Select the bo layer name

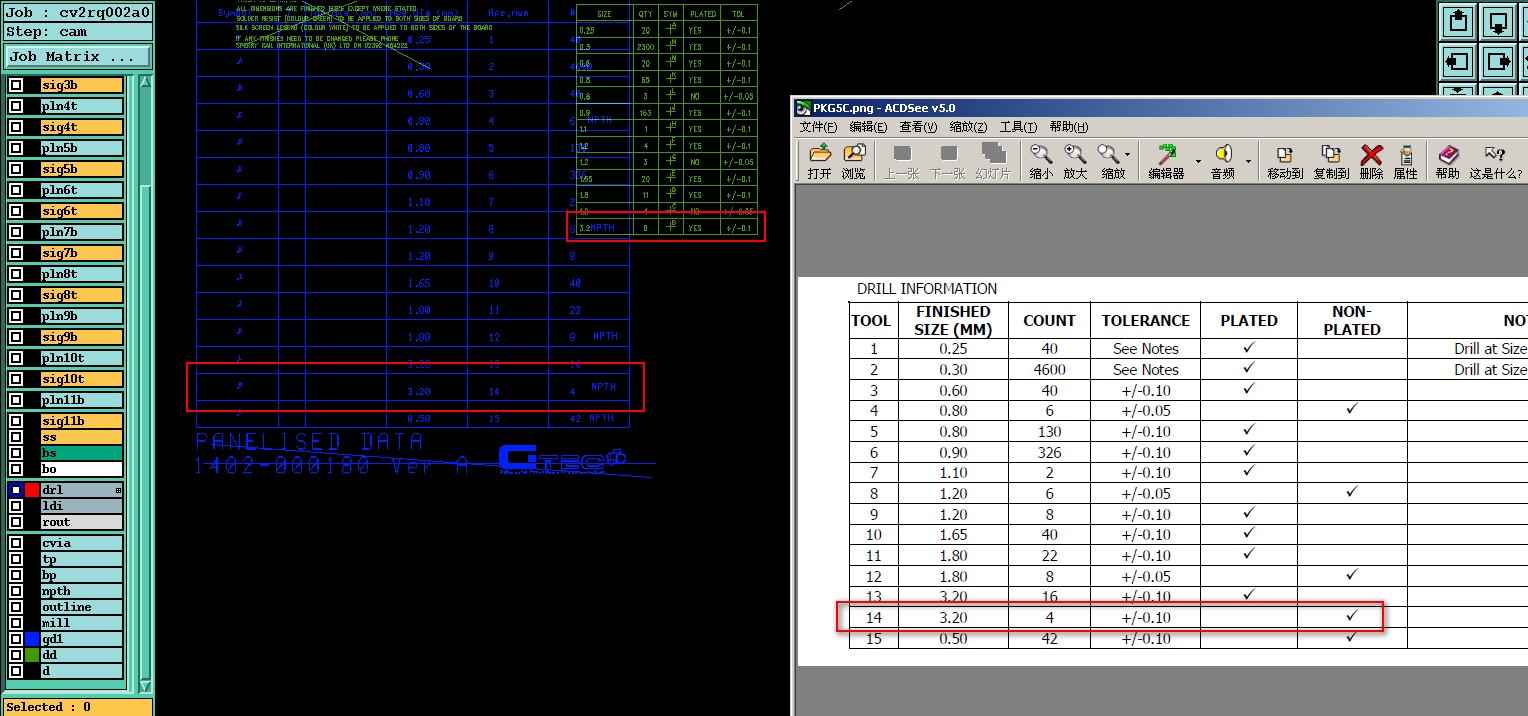(81, 469)
